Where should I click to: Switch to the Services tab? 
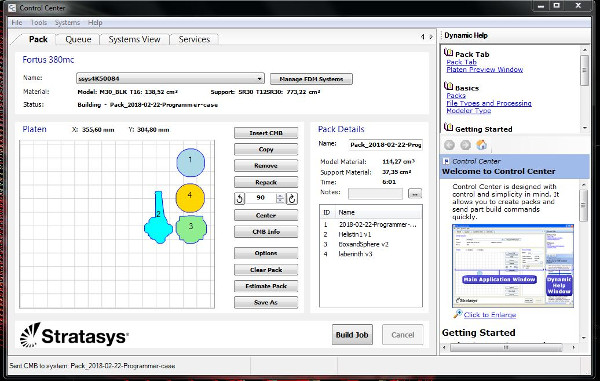click(x=194, y=39)
